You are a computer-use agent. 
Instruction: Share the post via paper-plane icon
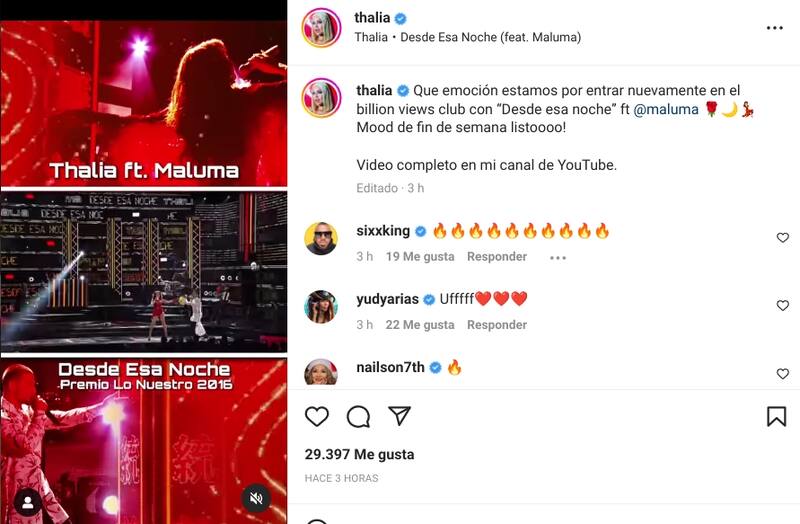399,416
